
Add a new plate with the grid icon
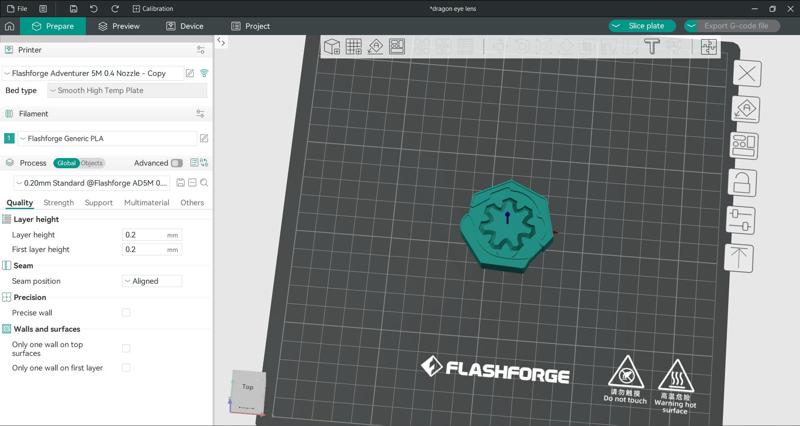pyautogui.click(x=354, y=46)
